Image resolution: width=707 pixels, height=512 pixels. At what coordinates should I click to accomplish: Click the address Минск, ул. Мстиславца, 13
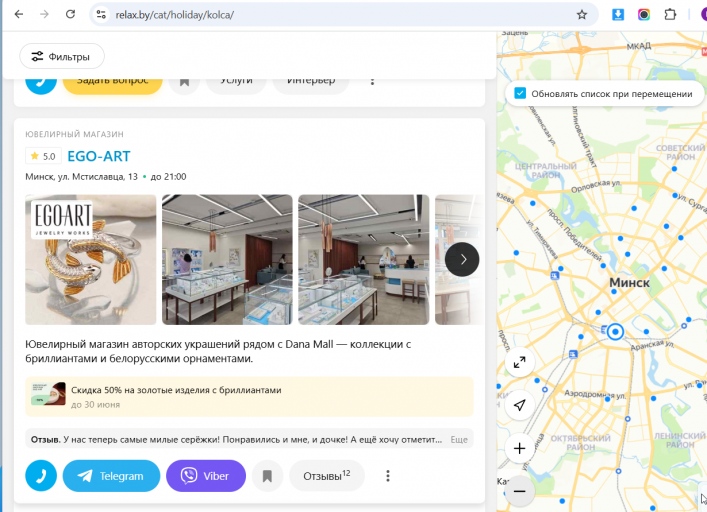coord(82,177)
